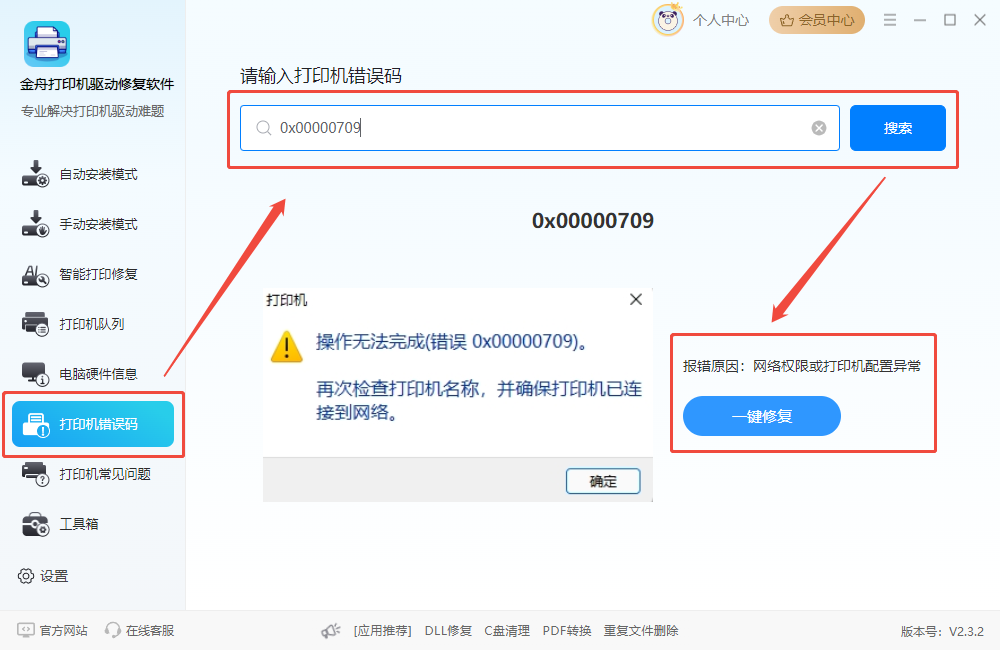Open the smart print repair icon
This screenshot has width=1000, height=650.
click(35, 274)
